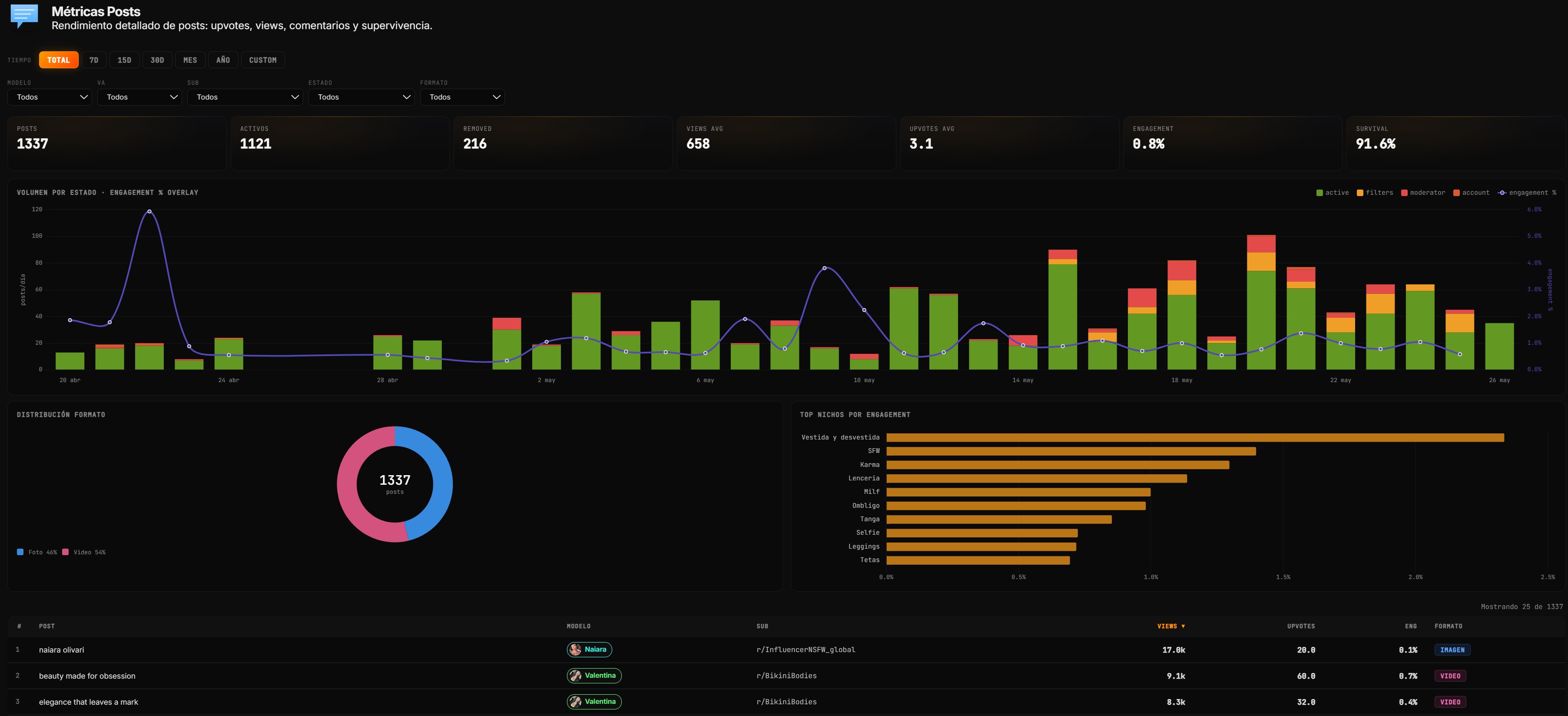The image size is (1568, 716).
Task: Click the UPVOTES AVG 3.1 card
Action: pos(1009,143)
